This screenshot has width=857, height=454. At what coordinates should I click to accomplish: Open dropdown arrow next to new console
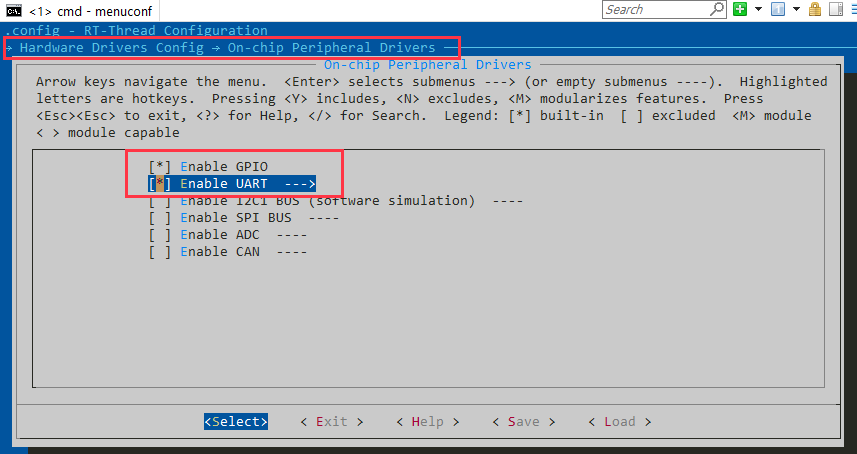[758, 9]
